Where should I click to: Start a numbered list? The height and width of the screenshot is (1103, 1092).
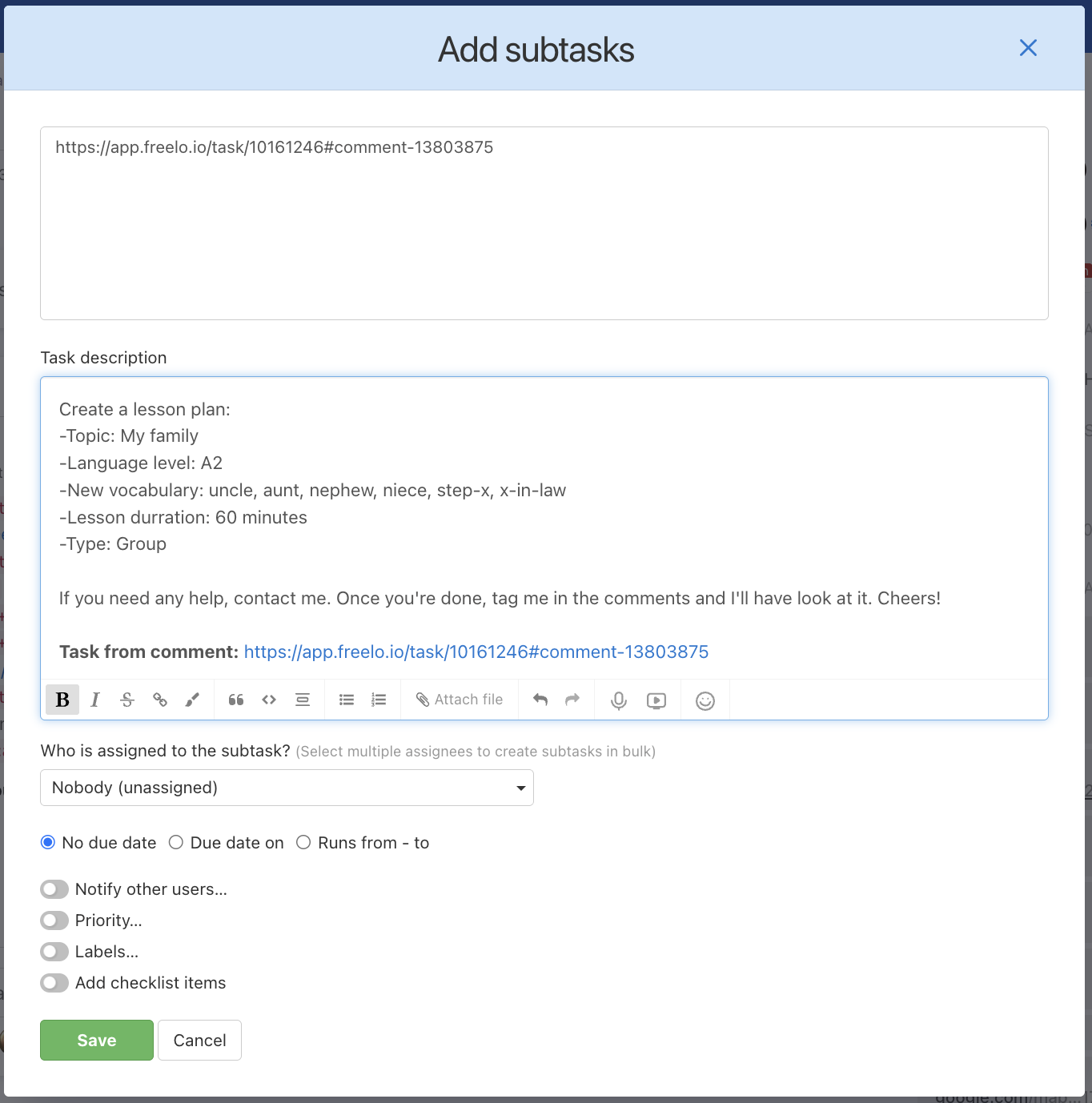378,699
